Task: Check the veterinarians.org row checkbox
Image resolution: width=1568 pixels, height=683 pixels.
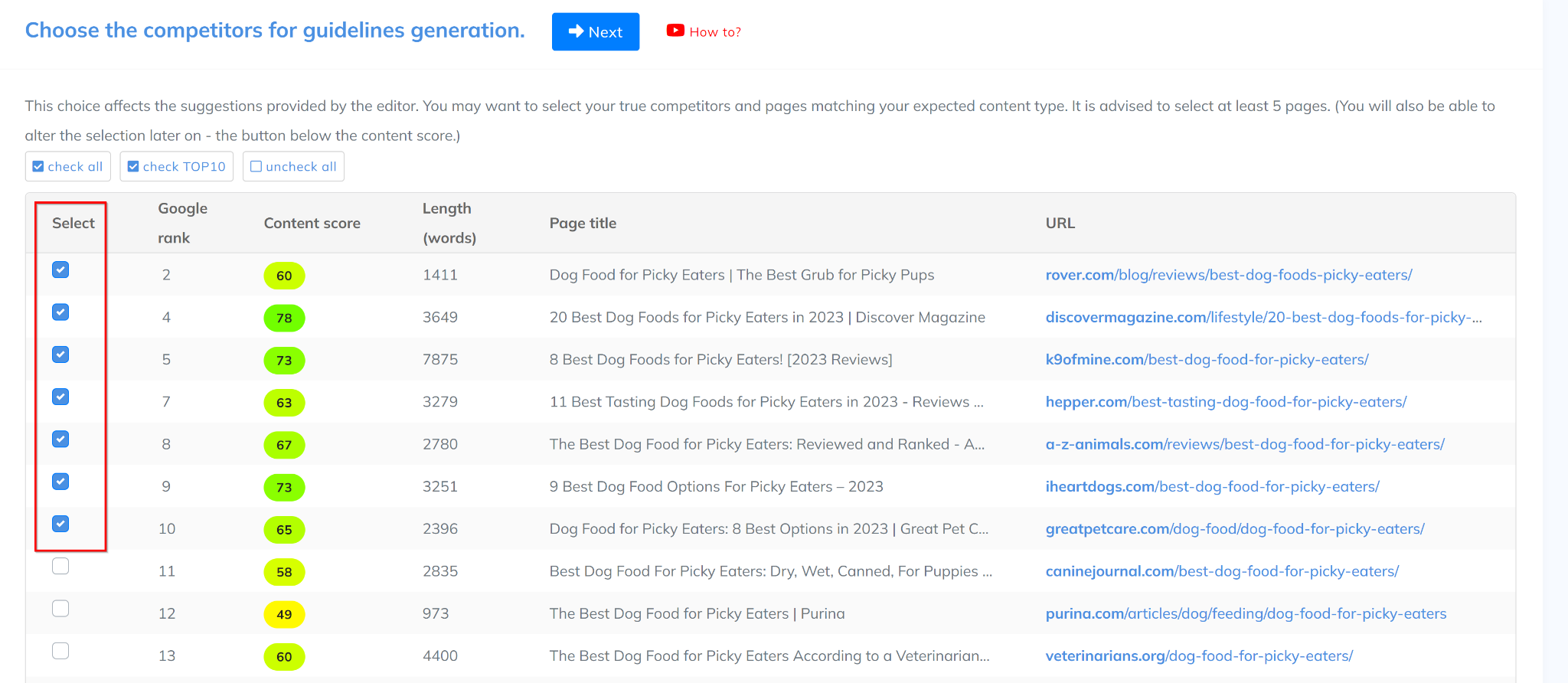Action: pos(60,651)
